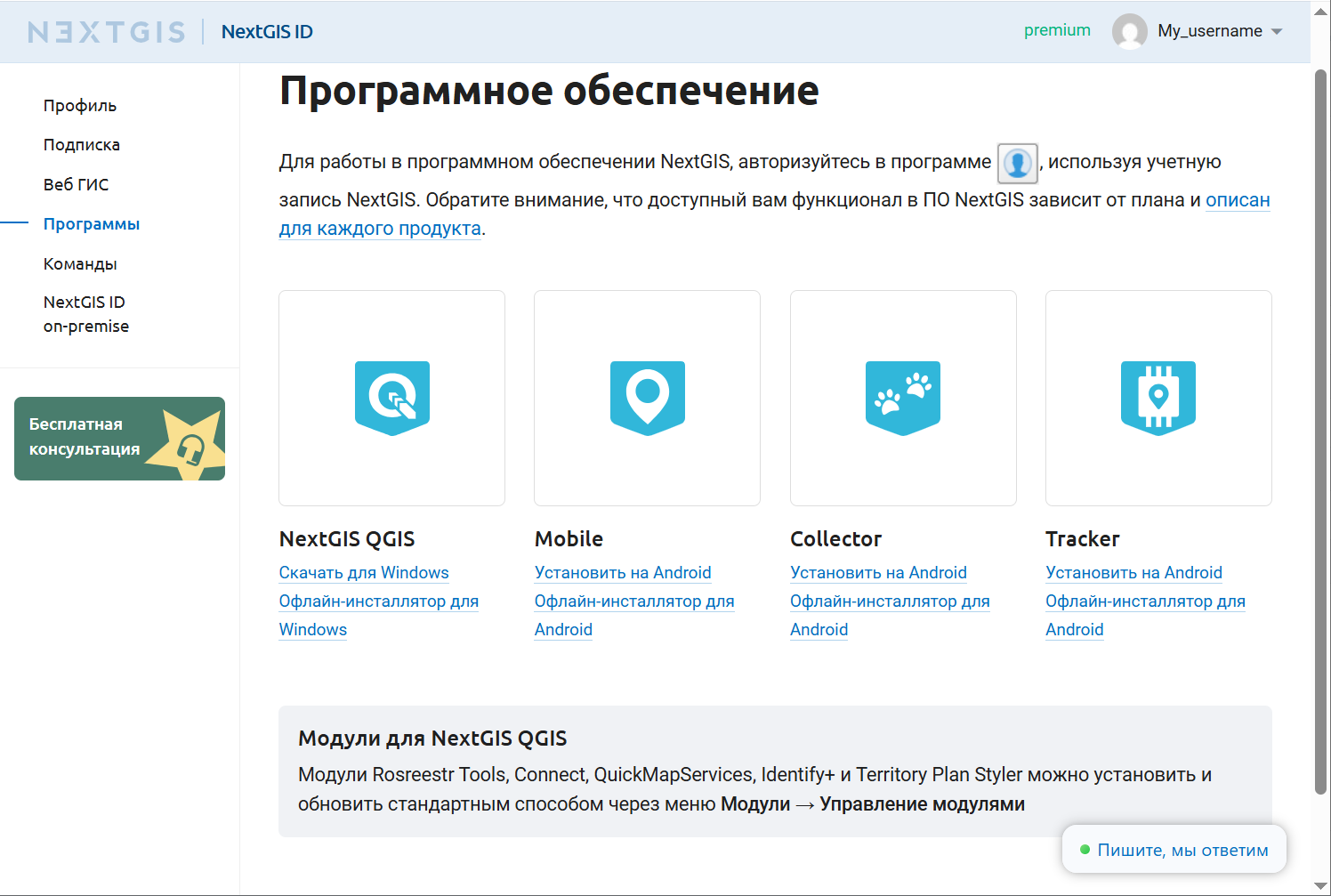Open Collector's Установить на Android link

click(x=878, y=573)
